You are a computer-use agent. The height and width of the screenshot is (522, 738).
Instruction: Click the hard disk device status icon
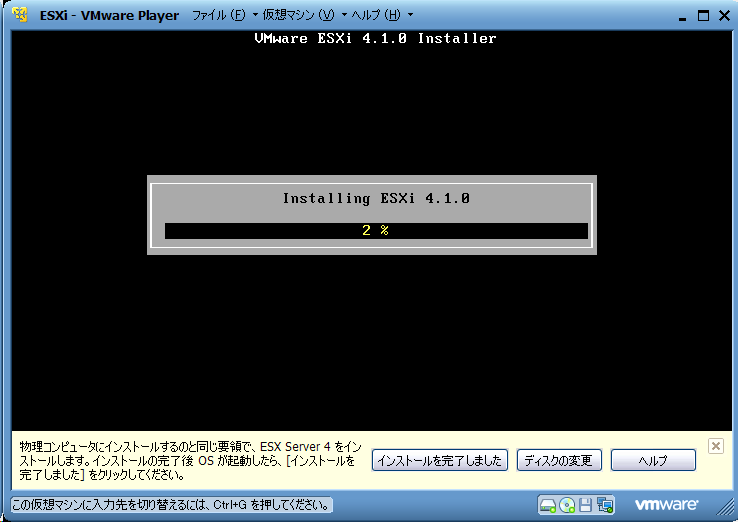click(548, 506)
